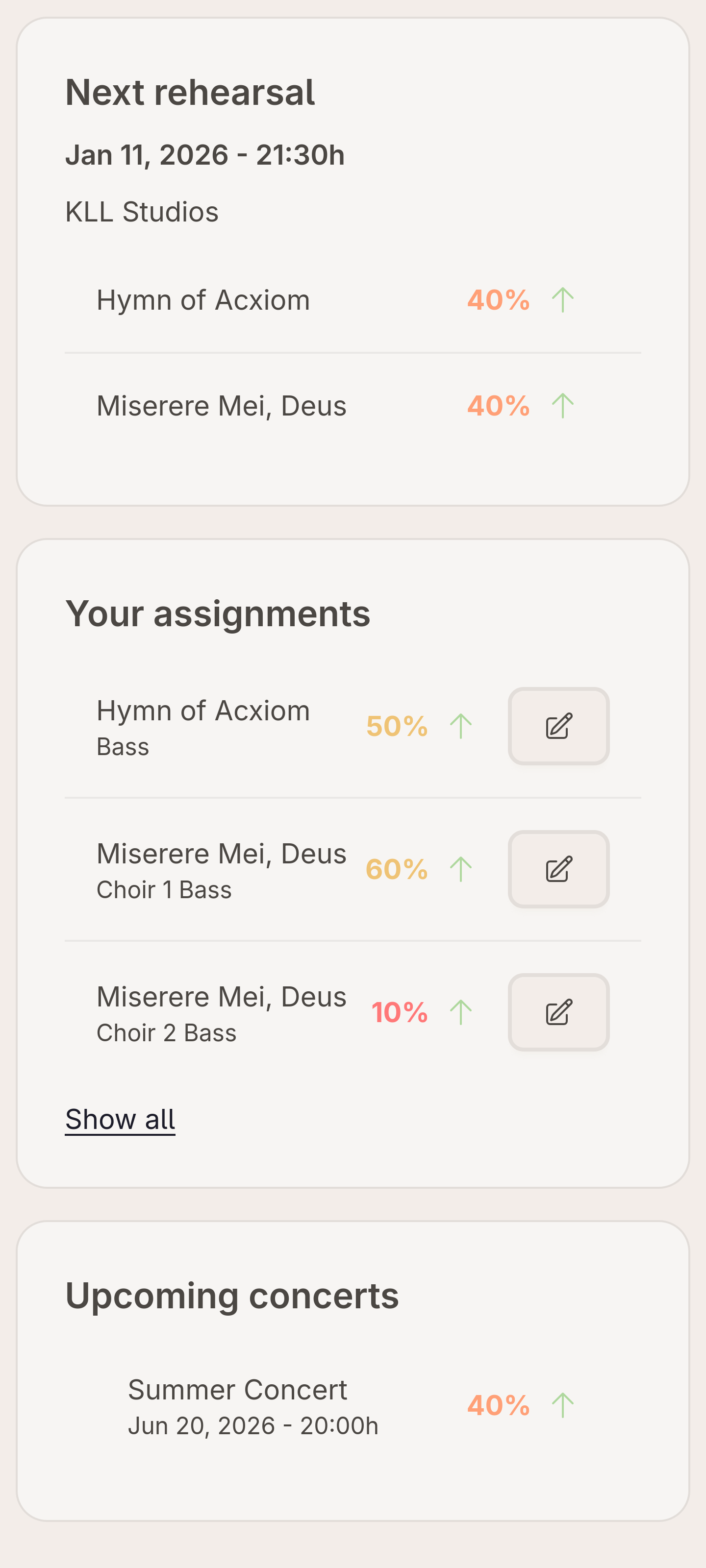
Task: Select the Summer Concert entry
Action: click(x=238, y=1390)
